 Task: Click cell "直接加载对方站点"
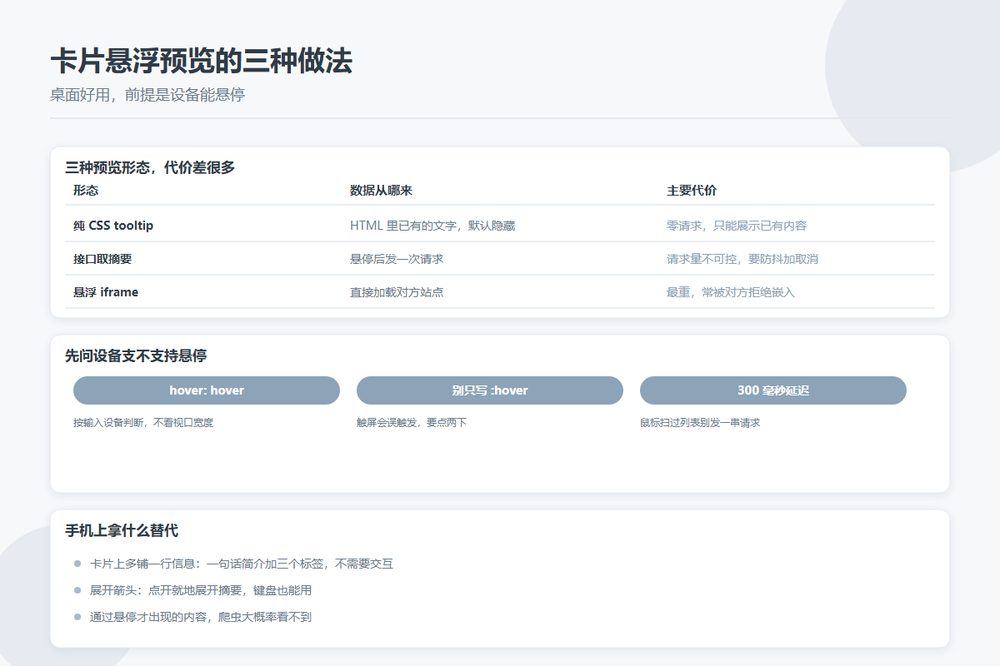point(397,292)
